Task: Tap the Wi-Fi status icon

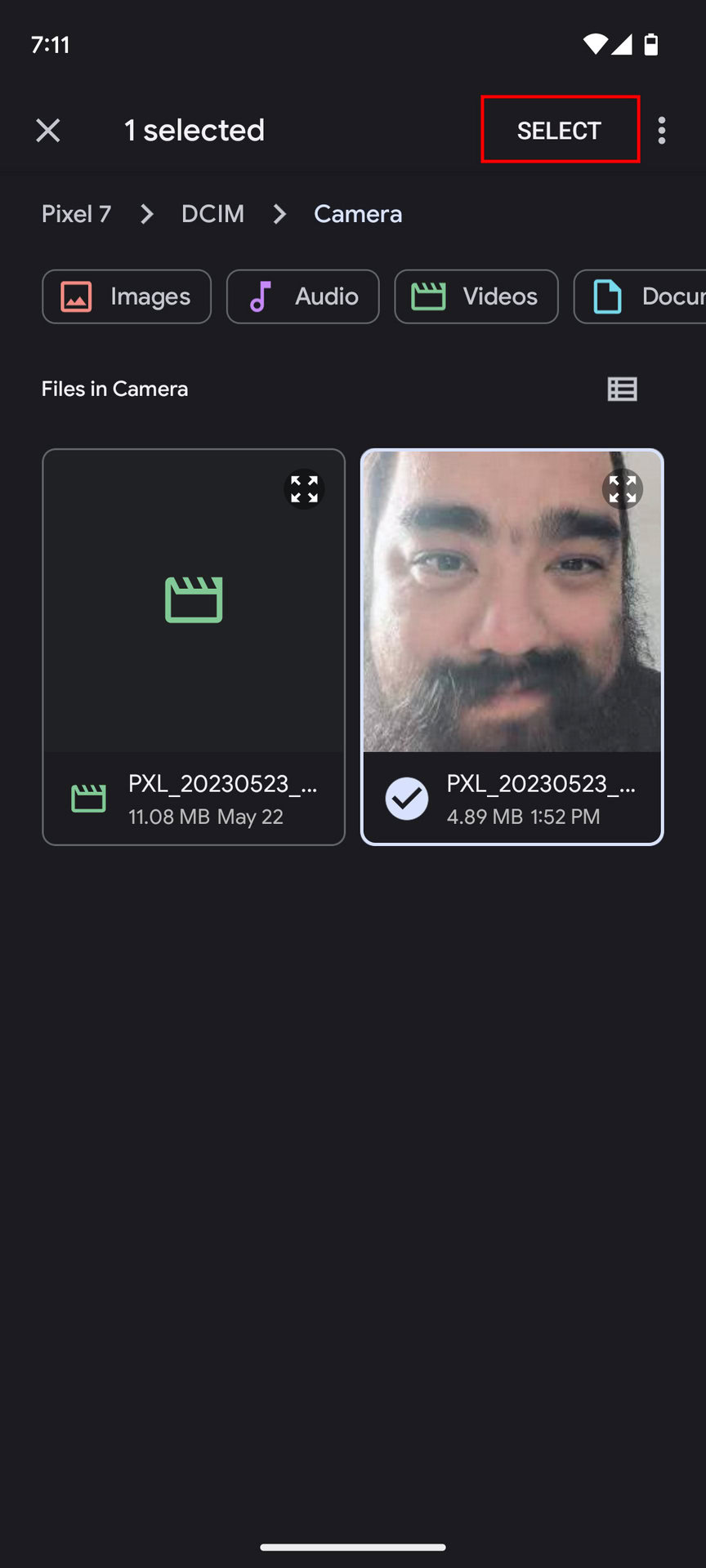Action: (595, 44)
